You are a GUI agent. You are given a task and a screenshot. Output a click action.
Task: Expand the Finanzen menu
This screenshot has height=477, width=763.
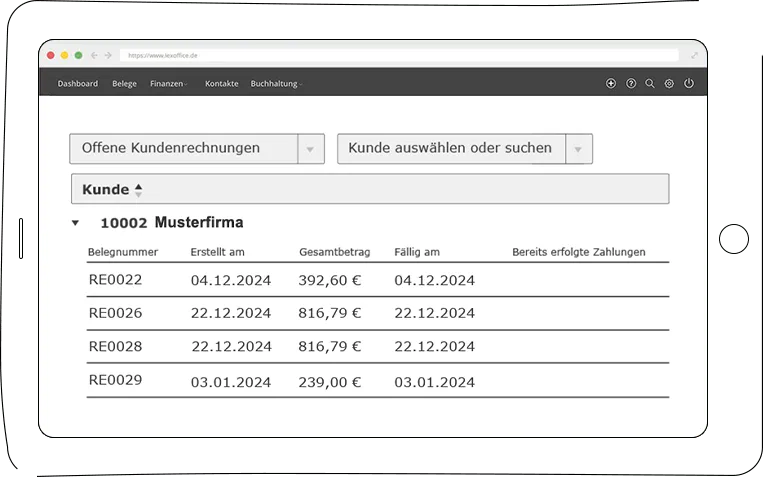tap(168, 84)
